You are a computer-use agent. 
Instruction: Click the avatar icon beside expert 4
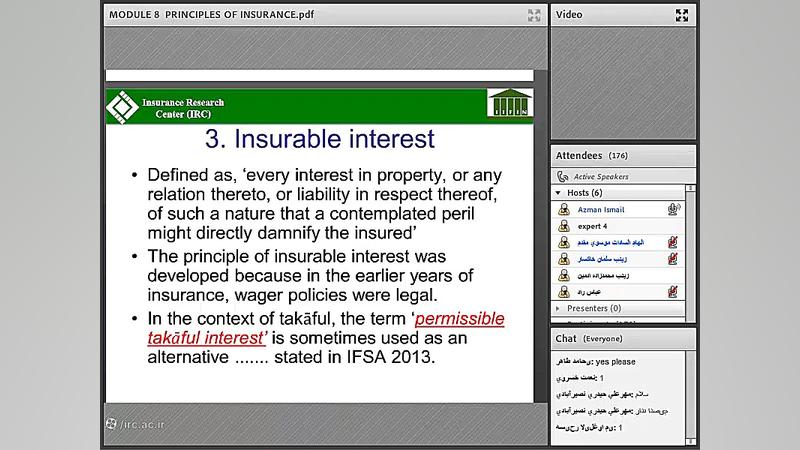(x=564, y=226)
